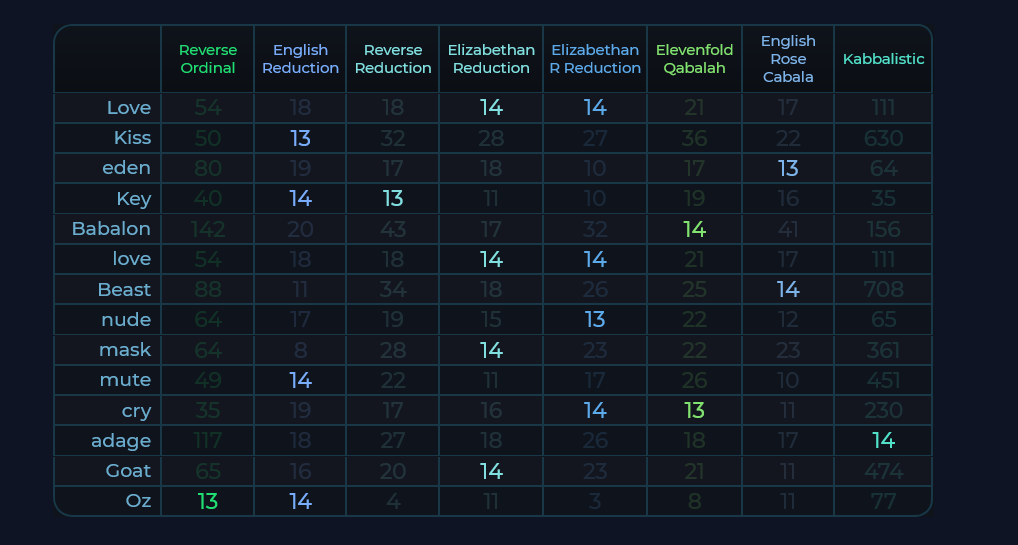Select the English Reduction cipher header
This screenshot has width=1018, height=545.
[301, 59]
